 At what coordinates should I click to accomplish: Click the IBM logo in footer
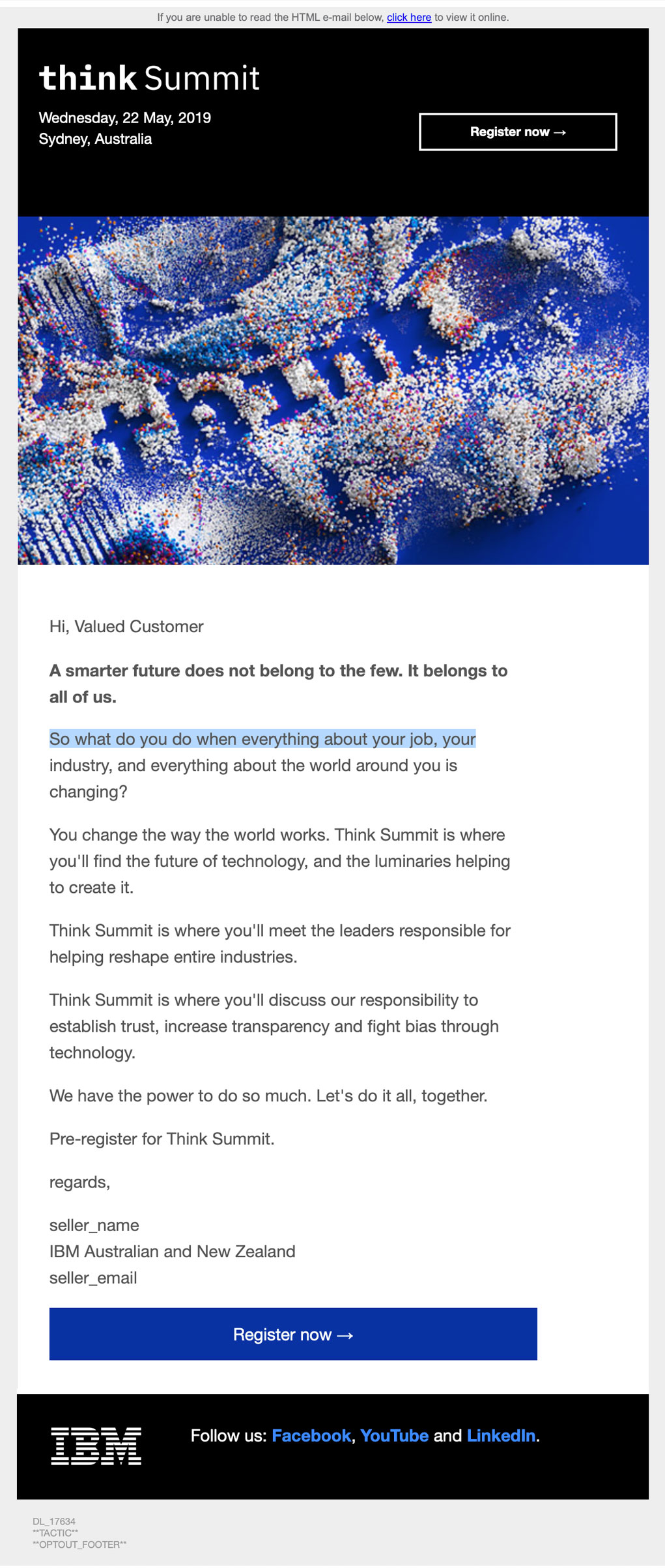[96, 1445]
